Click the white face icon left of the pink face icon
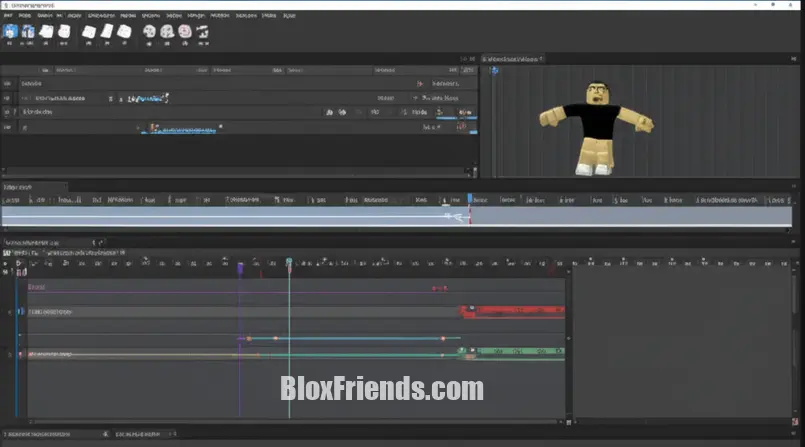The image size is (805, 447). 167,32
